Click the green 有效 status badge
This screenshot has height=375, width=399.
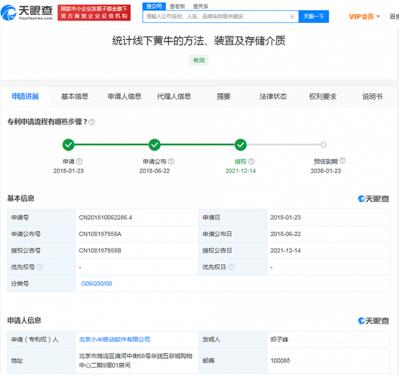click(x=199, y=60)
